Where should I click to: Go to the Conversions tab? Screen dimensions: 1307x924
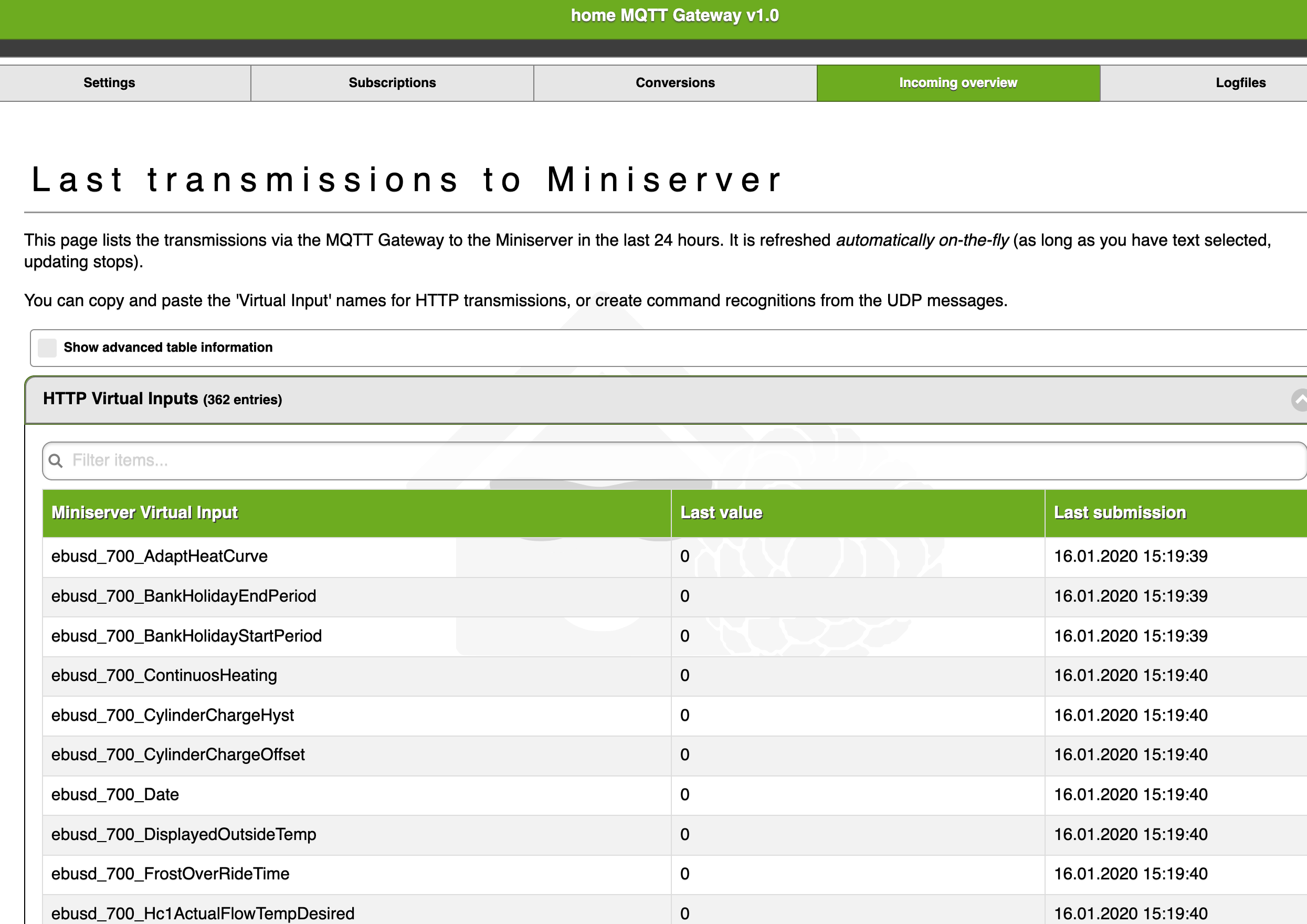pyautogui.click(x=675, y=83)
